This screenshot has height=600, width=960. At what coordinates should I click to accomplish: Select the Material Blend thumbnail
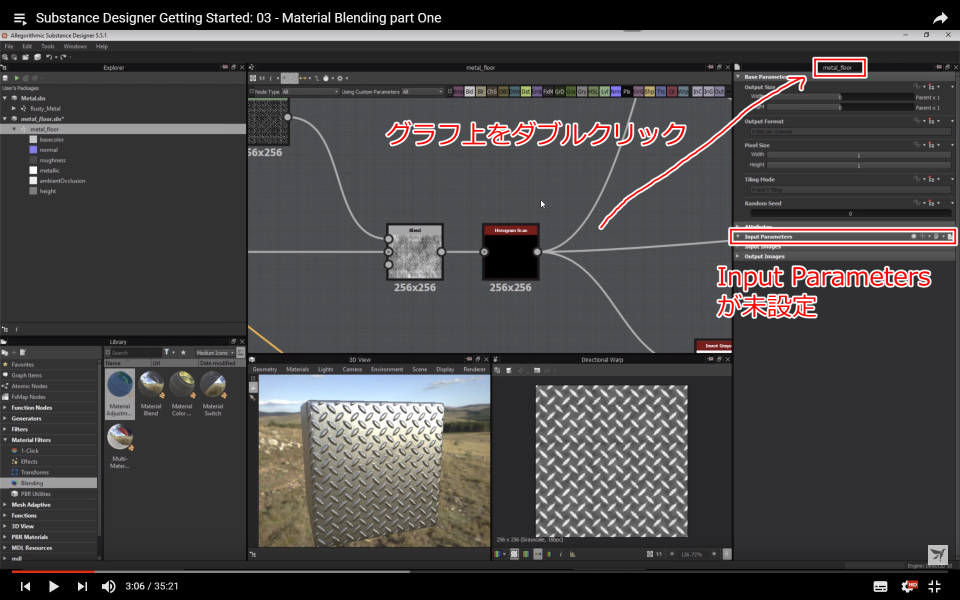click(151, 394)
